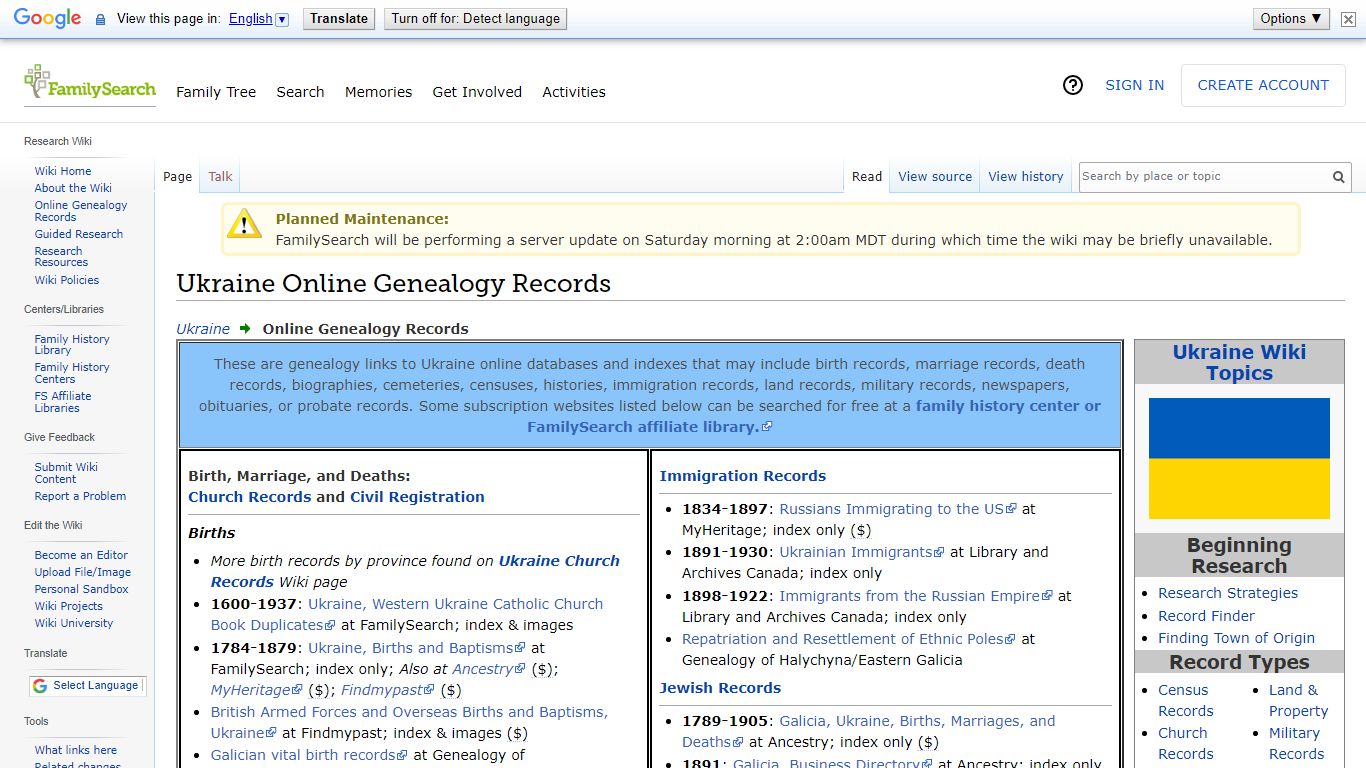Switch to the View source tab

pos(935,177)
